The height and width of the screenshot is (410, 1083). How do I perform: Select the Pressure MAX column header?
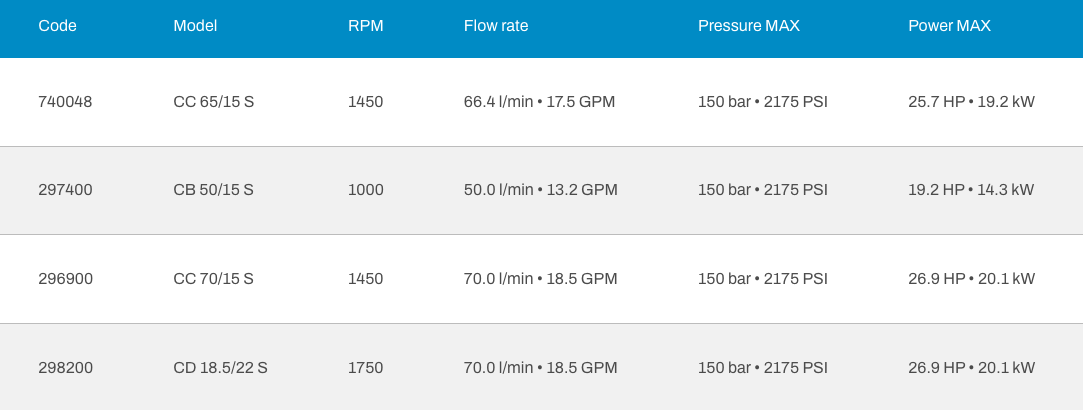click(749, 26)
